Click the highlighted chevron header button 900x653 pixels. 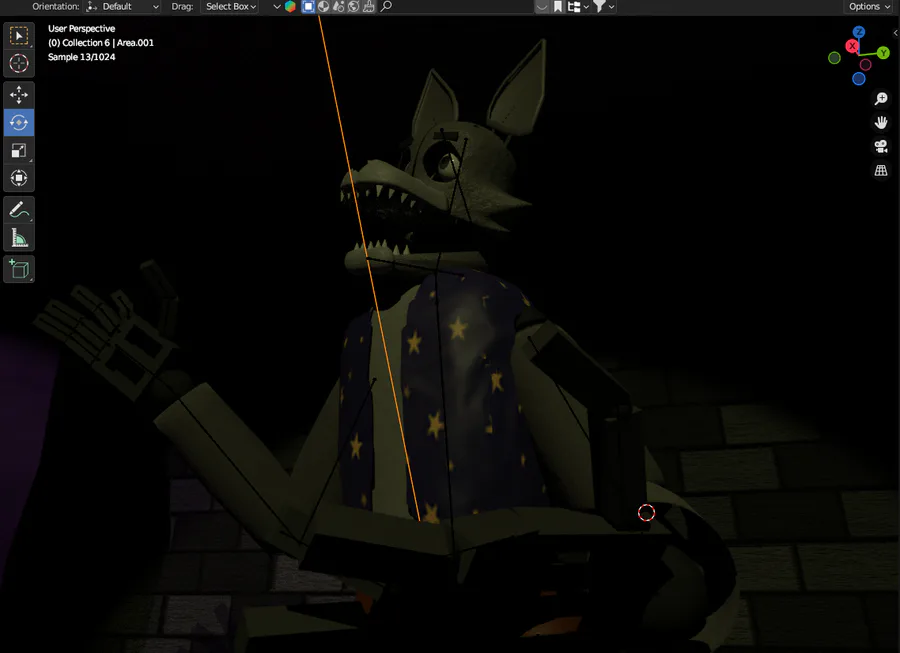[542, 6]
